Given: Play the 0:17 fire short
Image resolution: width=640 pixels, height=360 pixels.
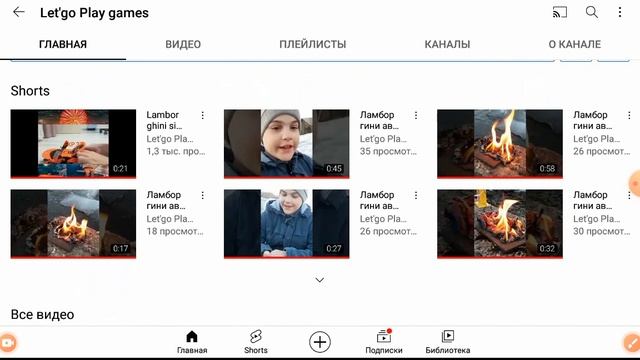Looking at the screenshot, I should click(x=73, y=224).
